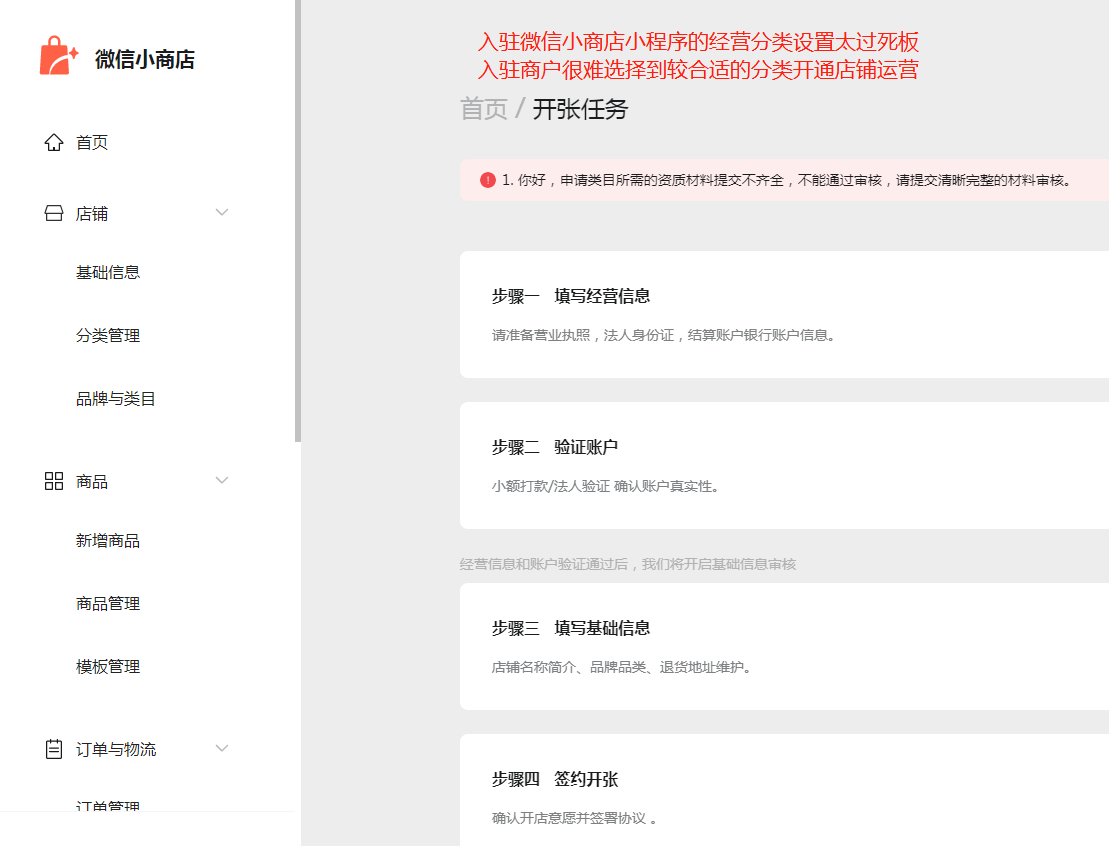Click the red warning icon in alert
The height and width of the screenshot is (846, 1109).
(487, 180)
